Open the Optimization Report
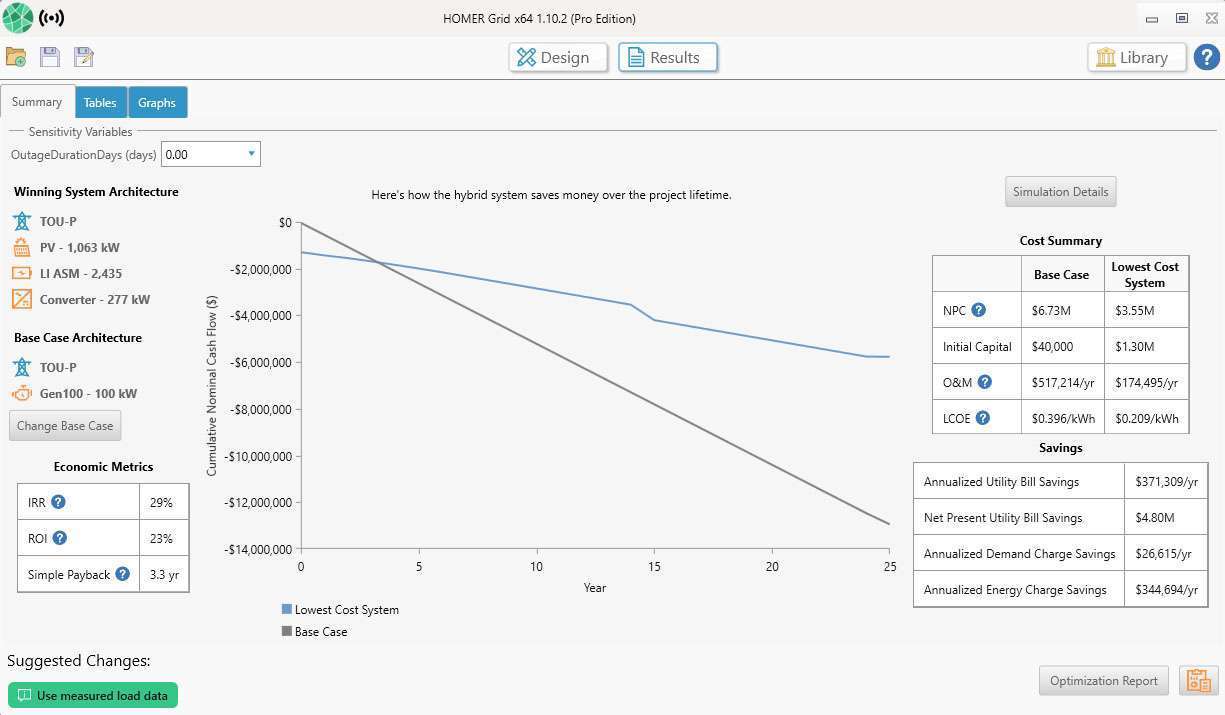The image size is (1225, 715). tap(1103, 681)
